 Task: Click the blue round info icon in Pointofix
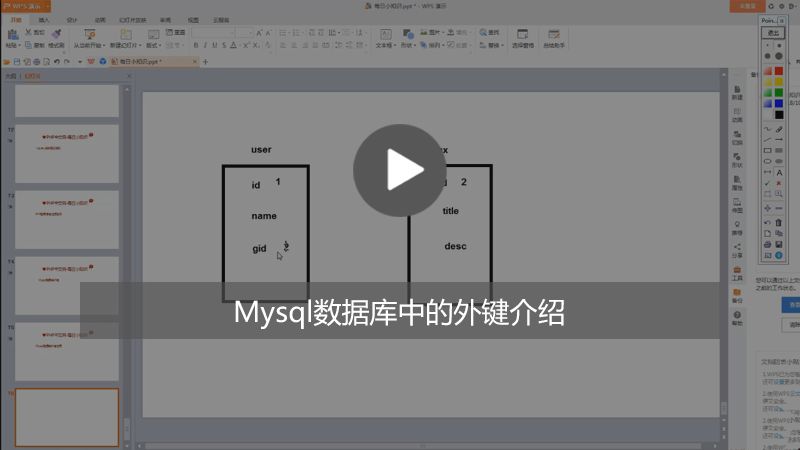coord(779,255)
